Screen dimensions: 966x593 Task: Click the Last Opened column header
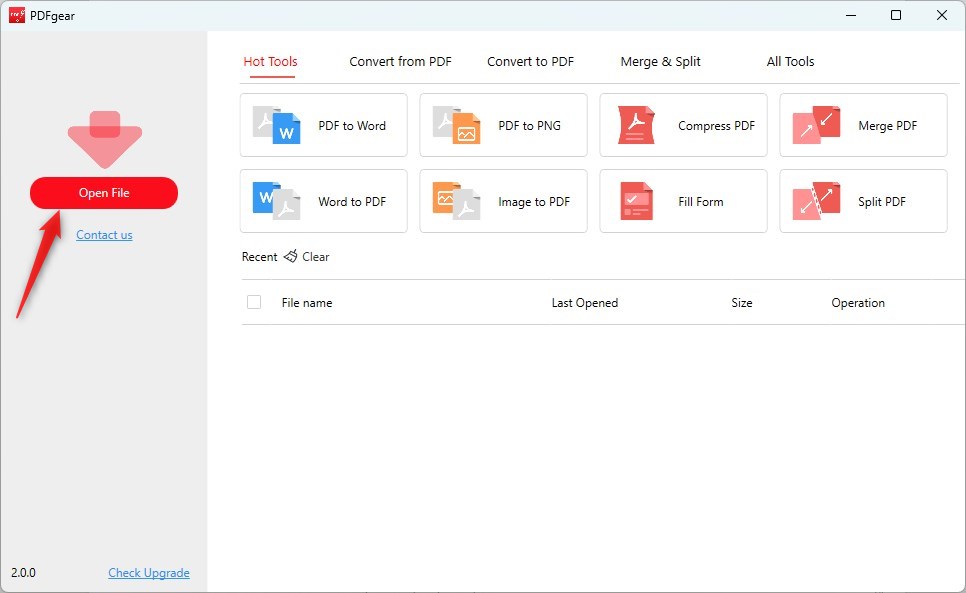584,302
